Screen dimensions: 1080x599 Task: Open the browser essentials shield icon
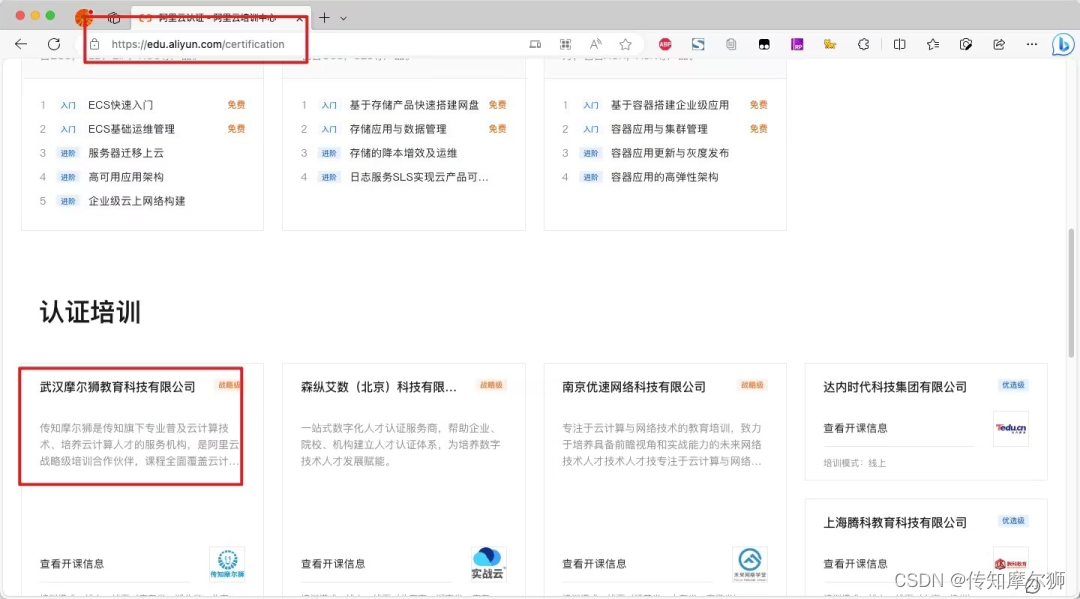click(966, 44)
